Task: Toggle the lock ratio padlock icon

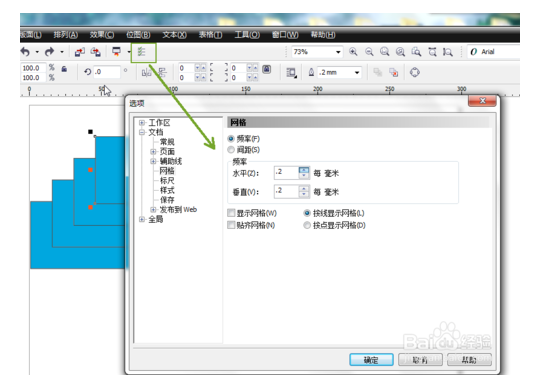Action: pyautogui.click(x=64, y=69)
